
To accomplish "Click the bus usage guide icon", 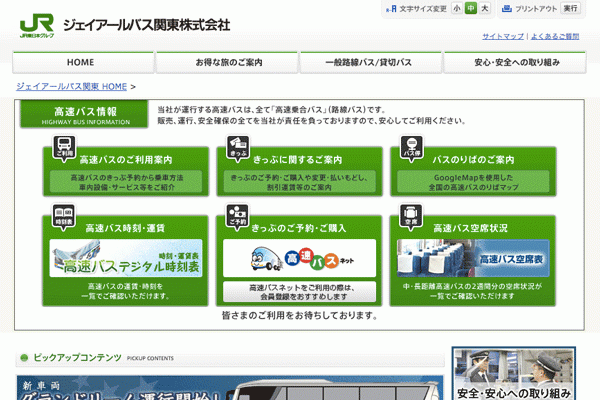I will [64, 148].
